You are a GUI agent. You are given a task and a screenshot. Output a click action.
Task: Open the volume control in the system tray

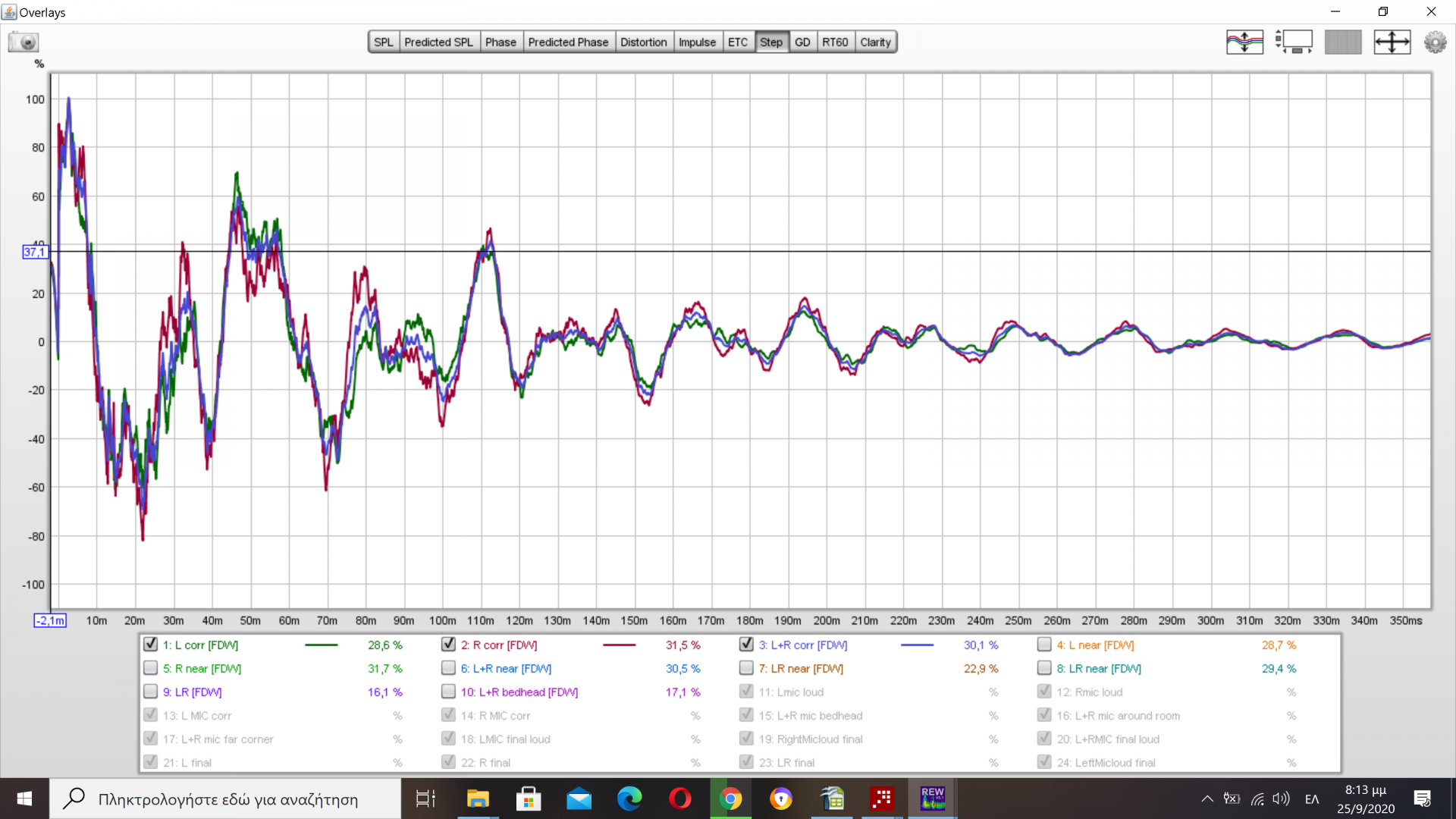(x=1282, y=799)
